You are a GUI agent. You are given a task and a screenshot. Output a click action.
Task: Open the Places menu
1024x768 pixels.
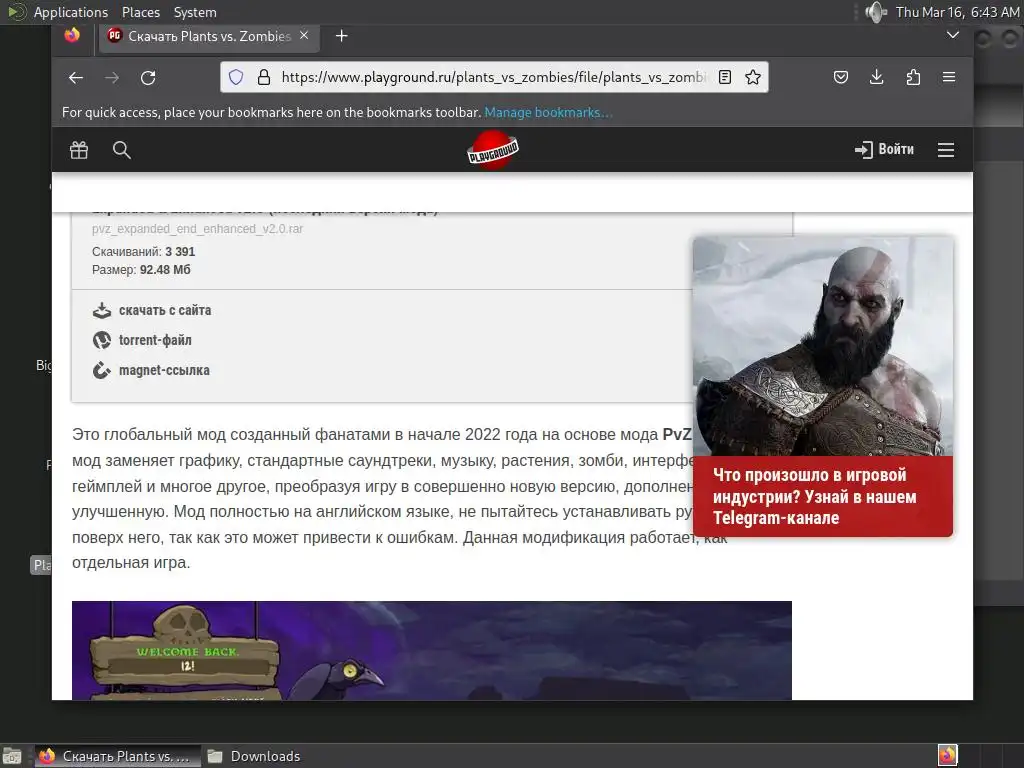pos(140,12)
